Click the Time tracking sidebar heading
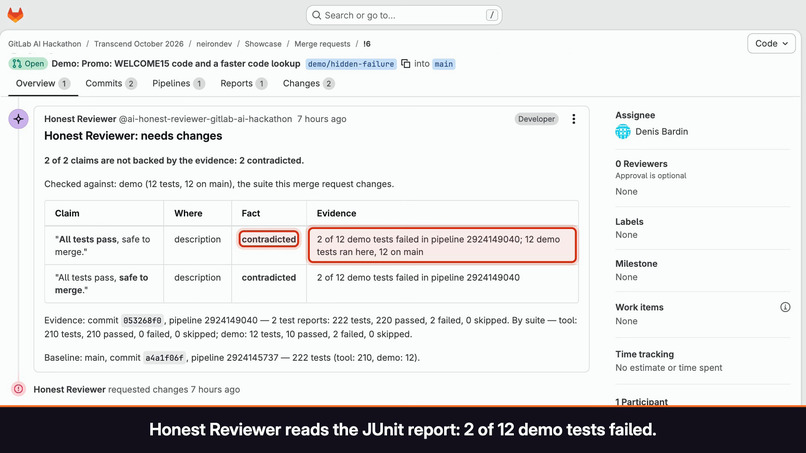Viewport: 806px width, 453px height. click(645, 354)
